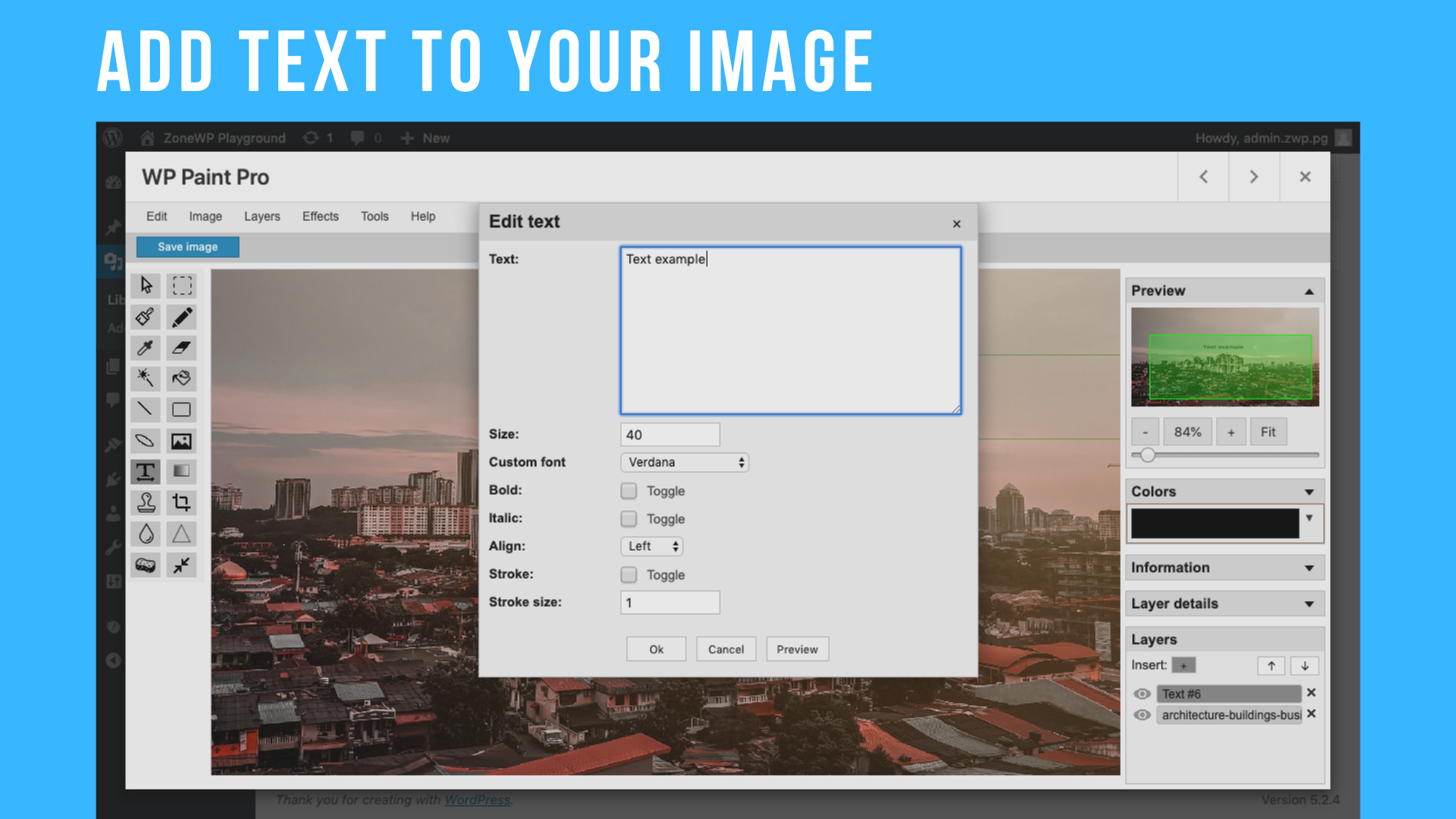The image size is (1456, 819).
Task: Click the Size input field
Action: tap(670, 435)
